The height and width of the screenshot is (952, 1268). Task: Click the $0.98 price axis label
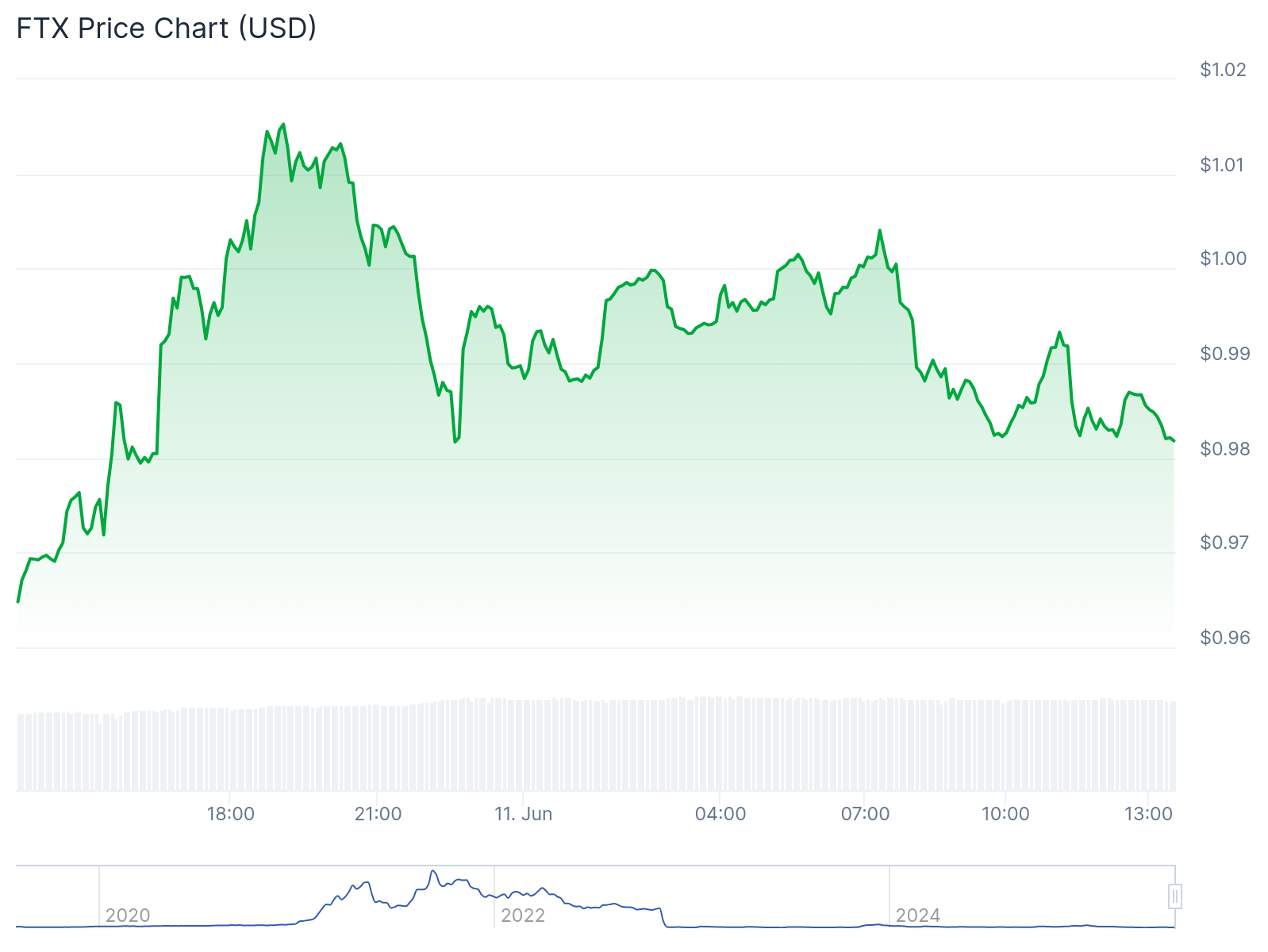(x=1224, y=449)
